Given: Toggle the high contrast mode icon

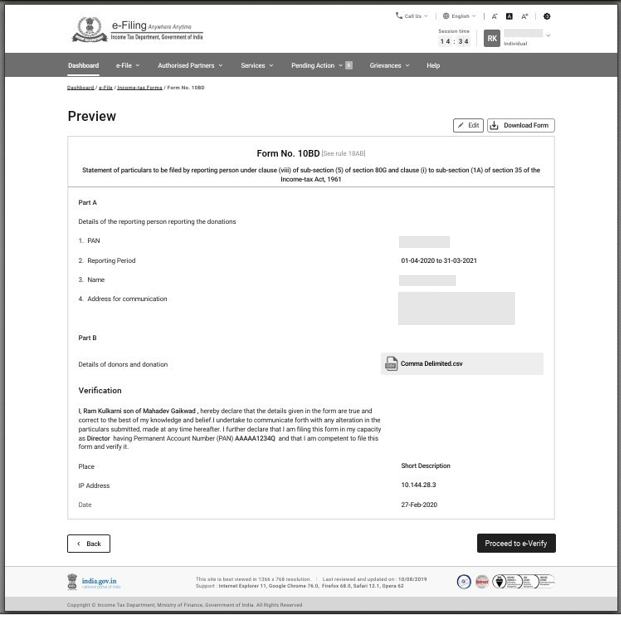Looking at the screenshot, I should click(547, 17).
